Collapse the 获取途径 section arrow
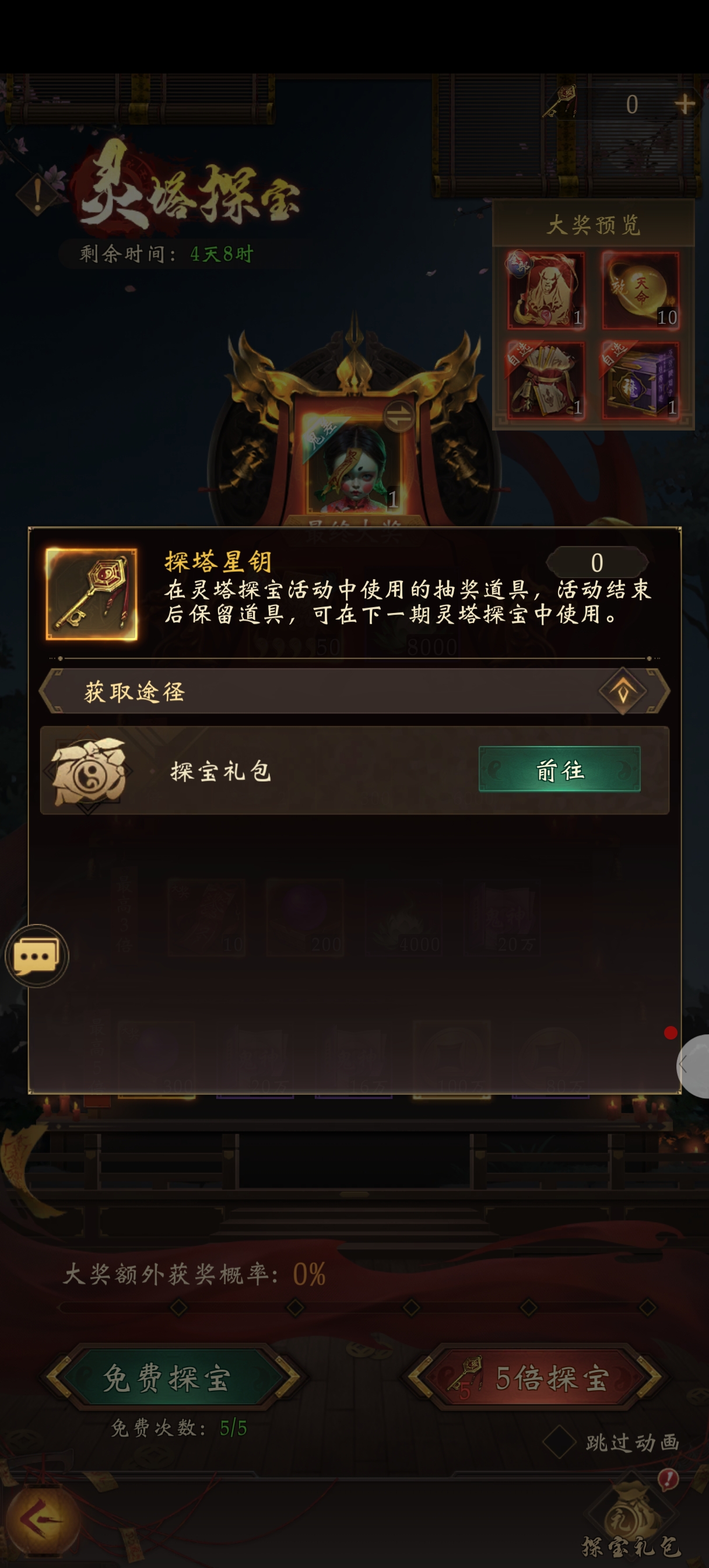This screenshot has height=1568, width=709. coord(623,691)
